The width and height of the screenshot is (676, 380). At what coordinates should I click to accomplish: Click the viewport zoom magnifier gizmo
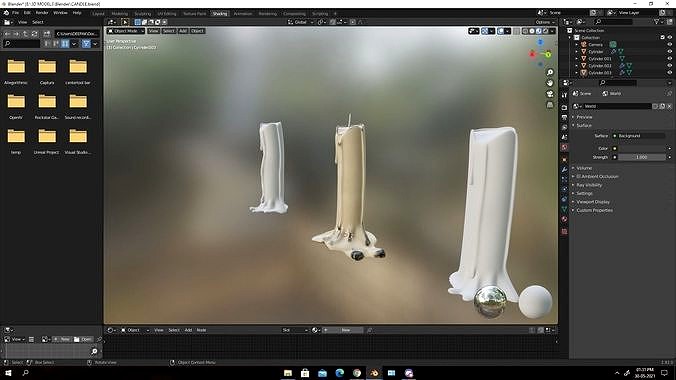coord(550,72)
